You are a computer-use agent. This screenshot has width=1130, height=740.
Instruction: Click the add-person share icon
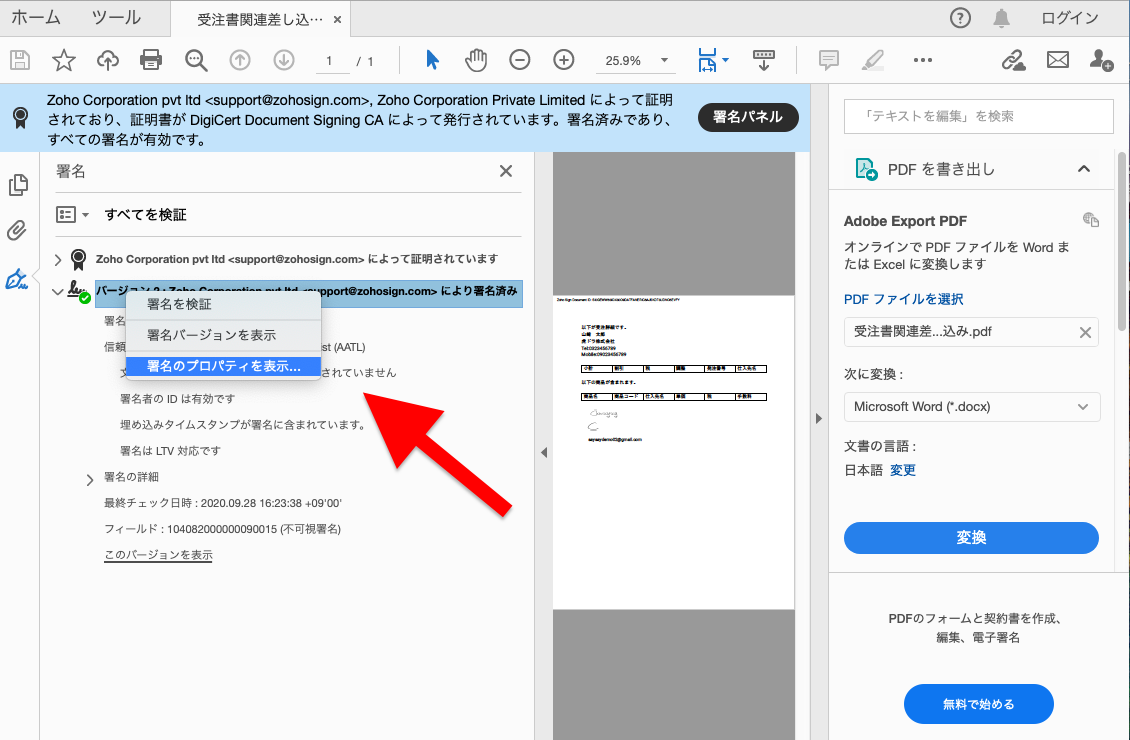pyautogui.click(x=1102, y=60)
